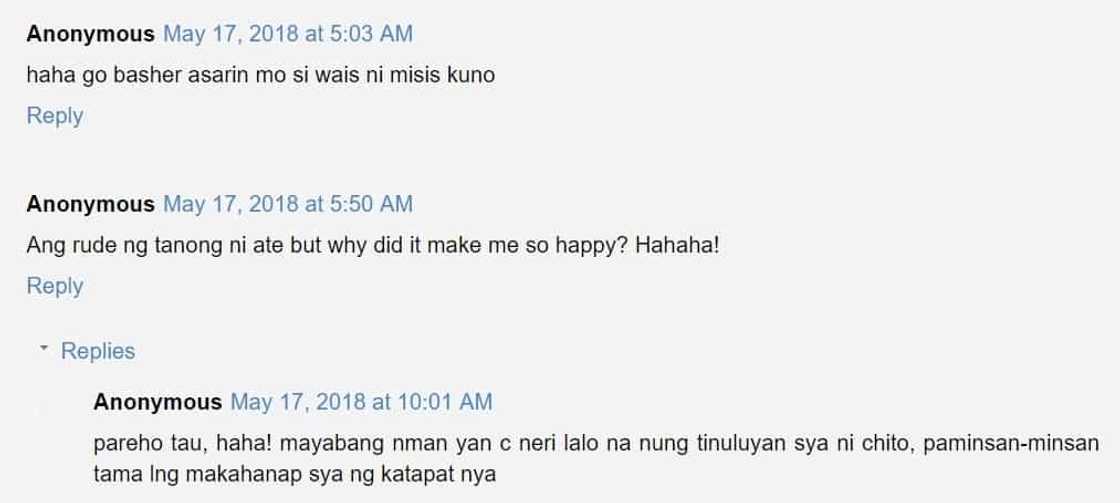Click the comment text starting "haha go basher"
Screen dimensions: 1120x503
[261, 75]
